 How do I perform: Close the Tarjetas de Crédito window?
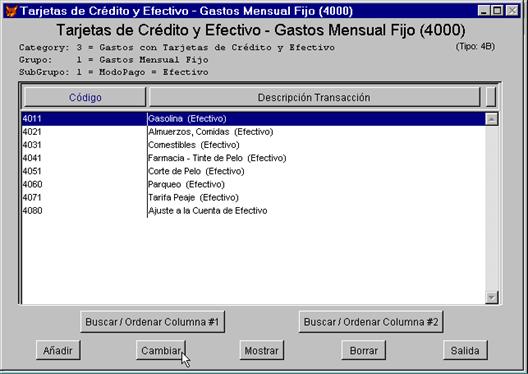click(x=512, y=11)
